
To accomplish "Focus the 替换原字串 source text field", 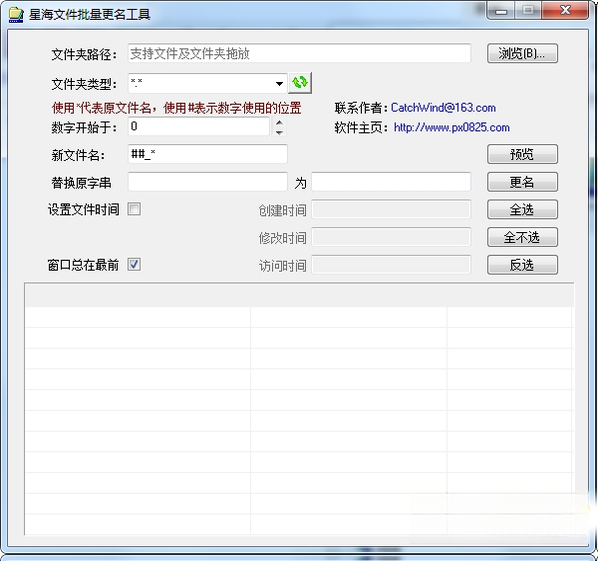I will [207, 182].
